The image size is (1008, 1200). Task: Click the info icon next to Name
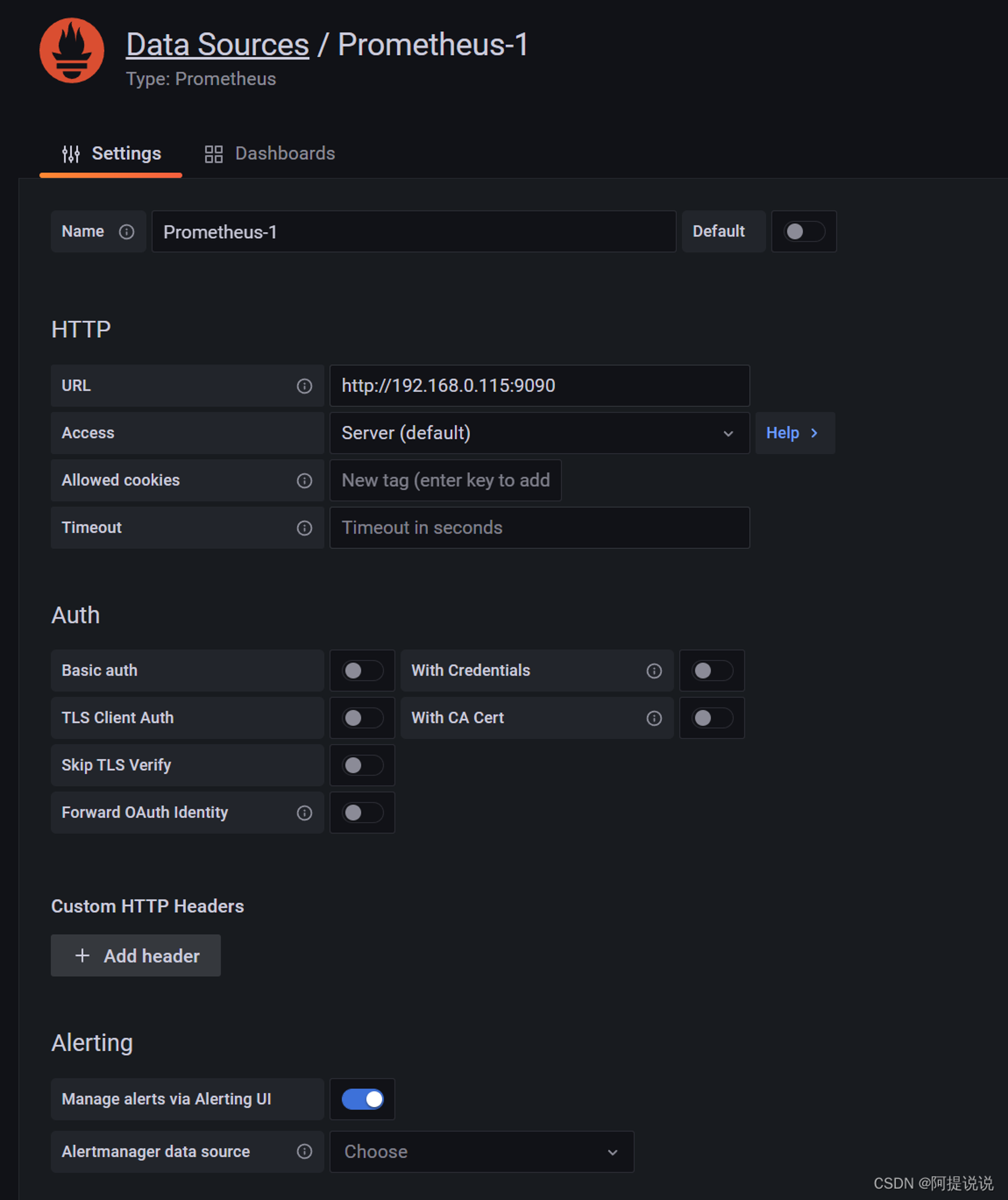coord(126,232)
